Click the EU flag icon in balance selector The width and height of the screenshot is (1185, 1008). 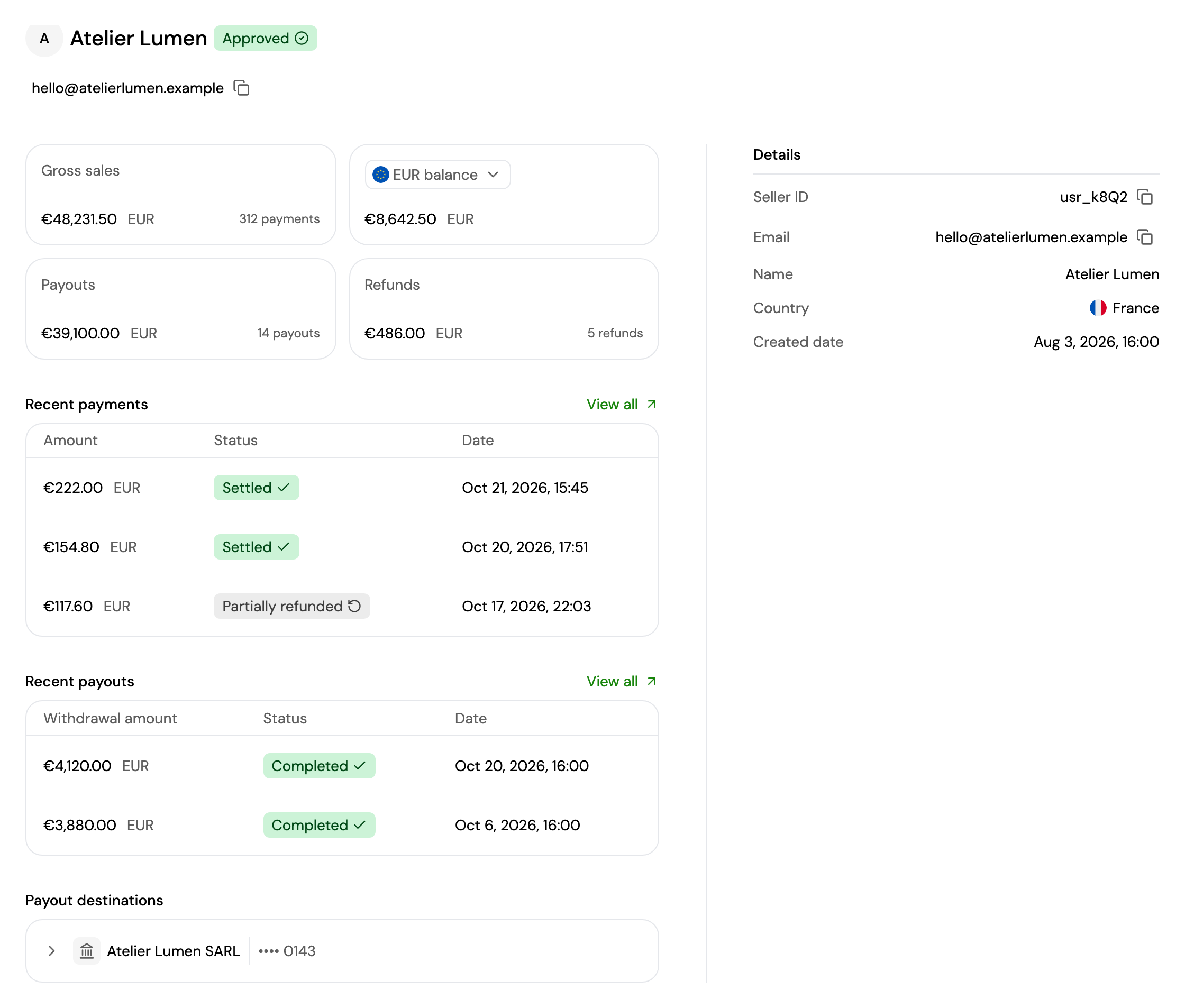pos(381,175)
